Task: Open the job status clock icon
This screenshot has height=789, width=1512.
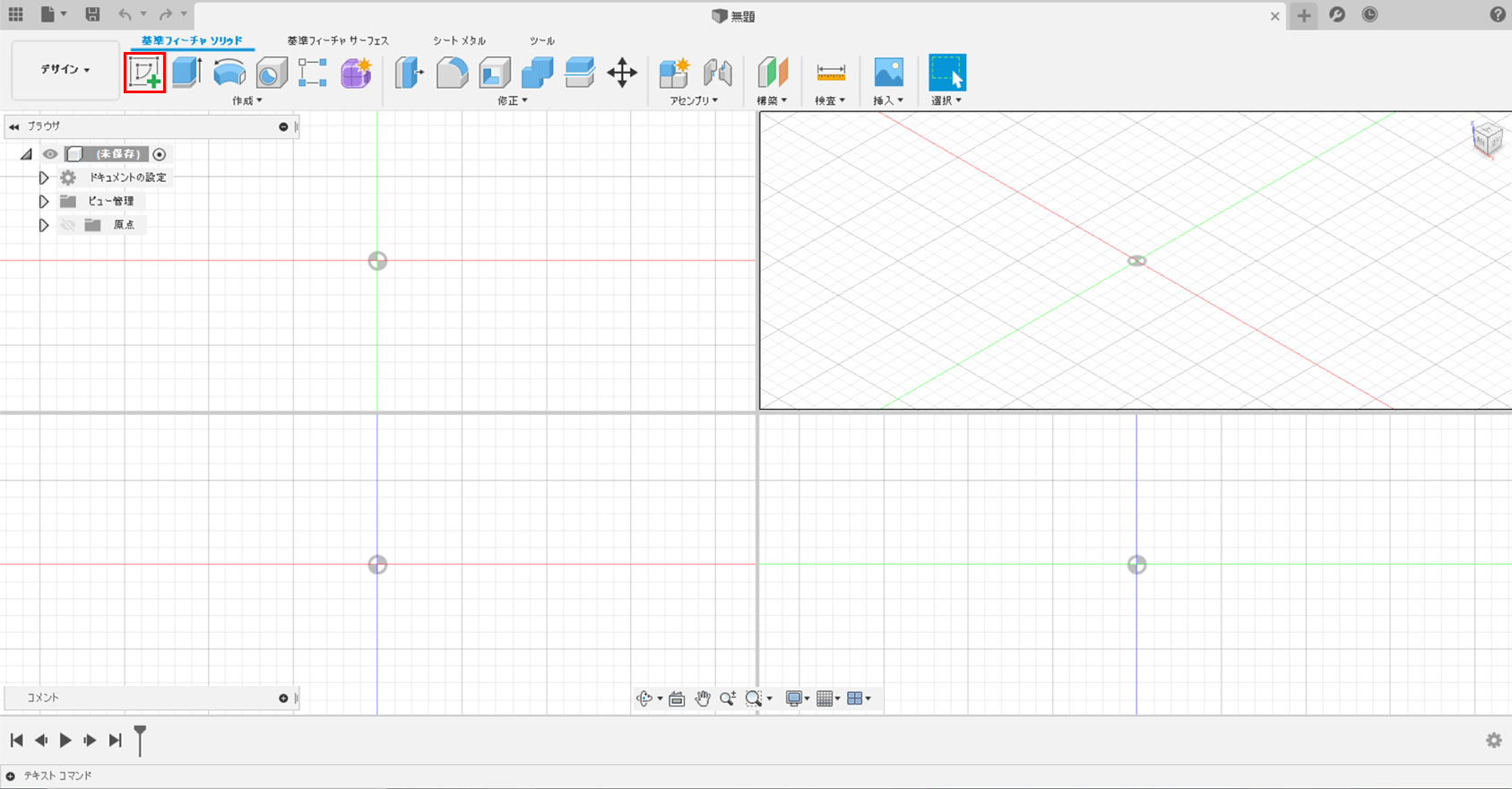Action: [1369, 14]
